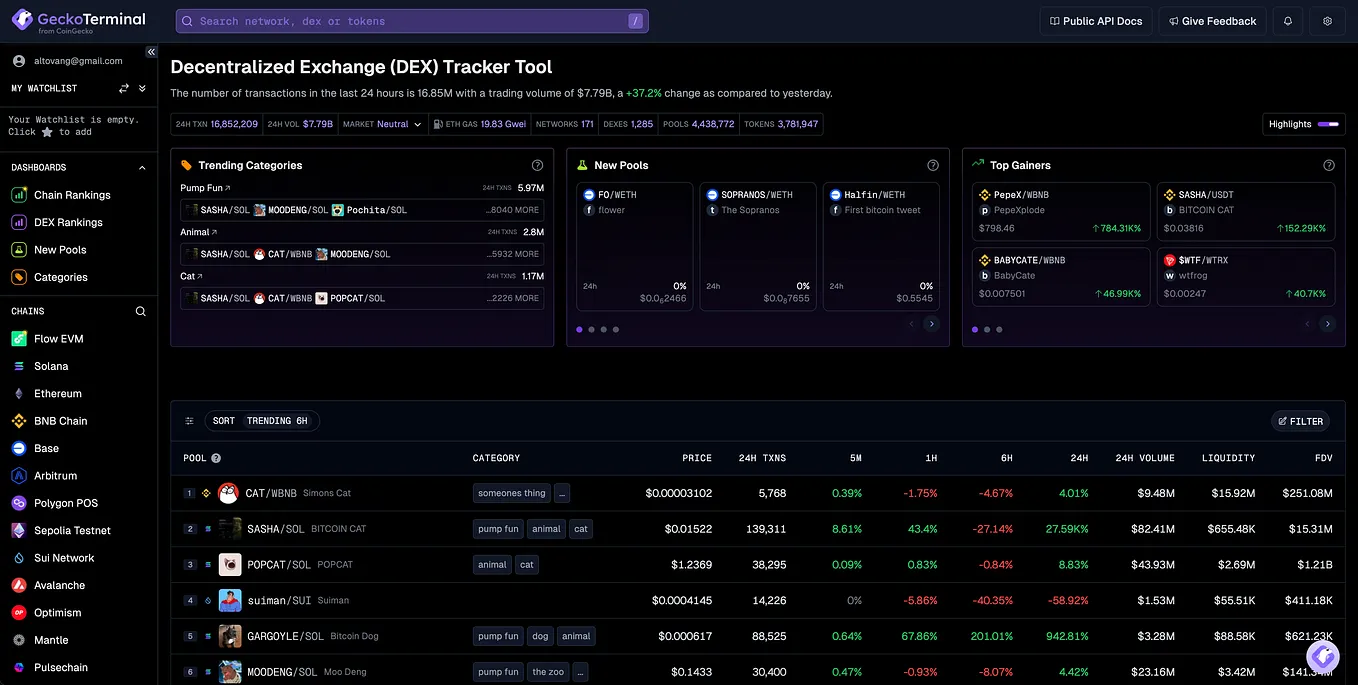1358x685 pixels.
Task: Click the GeckoTerminal logo
Action: tap(79, 21)
